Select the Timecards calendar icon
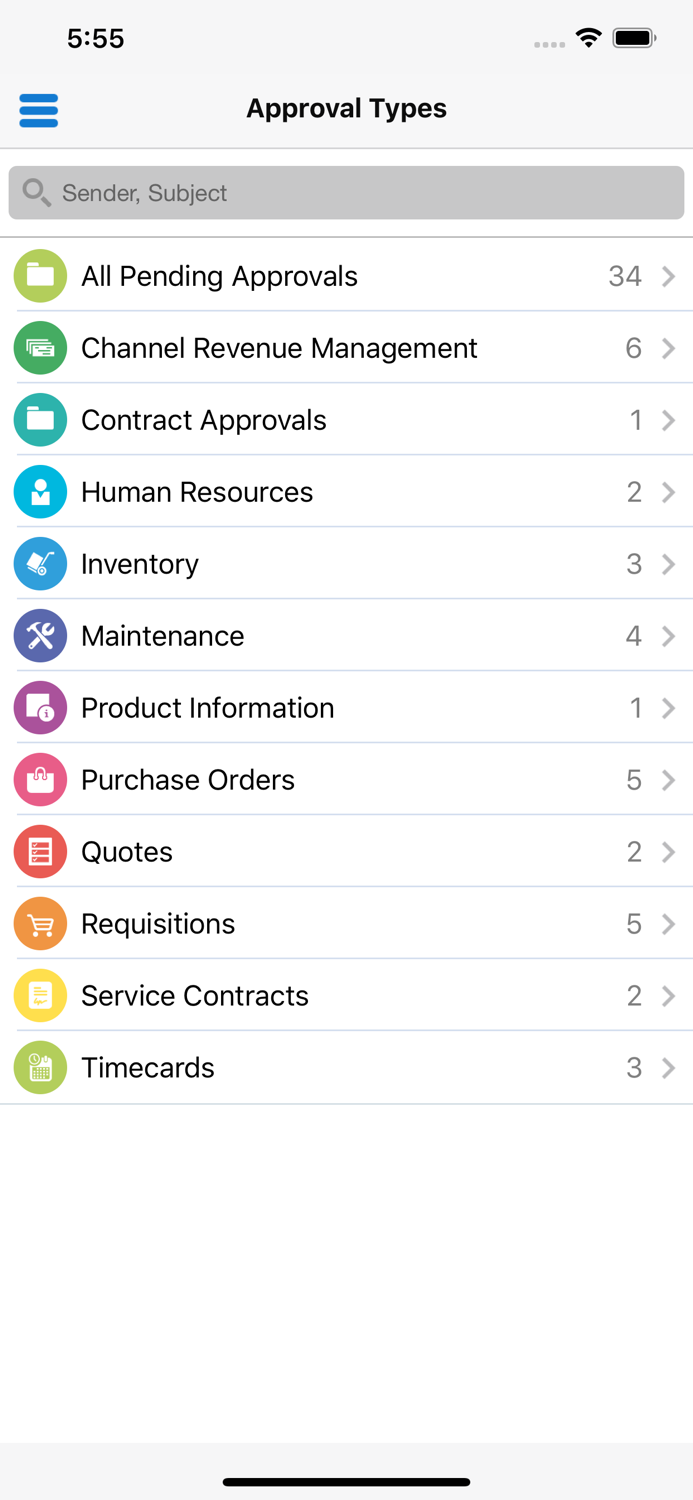The height and width of the screenshot is (1500, 693). (39, 1067)
